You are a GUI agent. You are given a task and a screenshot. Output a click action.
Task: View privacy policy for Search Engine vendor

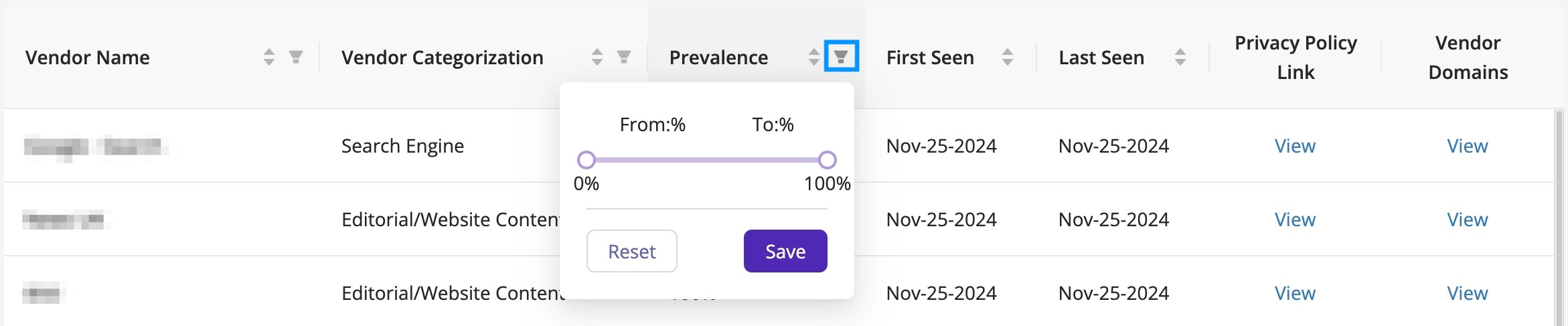tap(1295, 146)
